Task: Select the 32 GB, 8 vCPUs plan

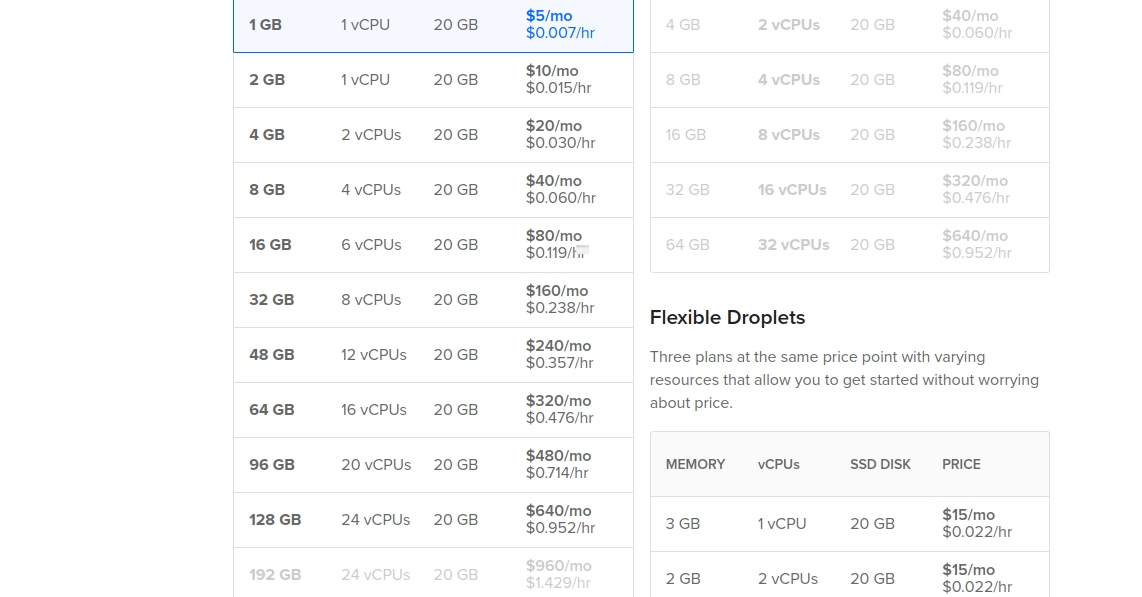Action: pyautogui.click(x=433, y=300)
